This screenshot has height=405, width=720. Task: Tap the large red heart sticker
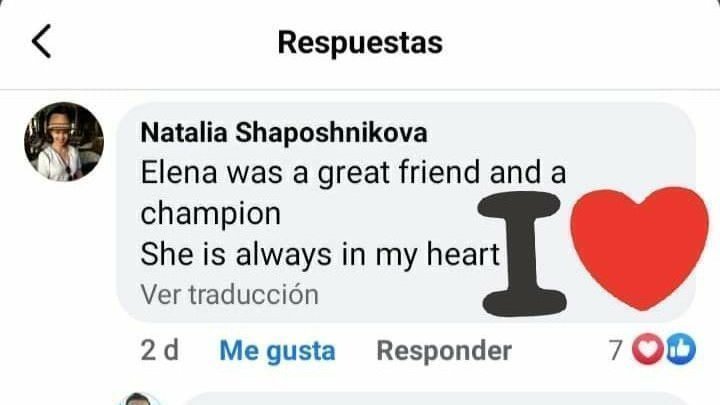point(639,248)
